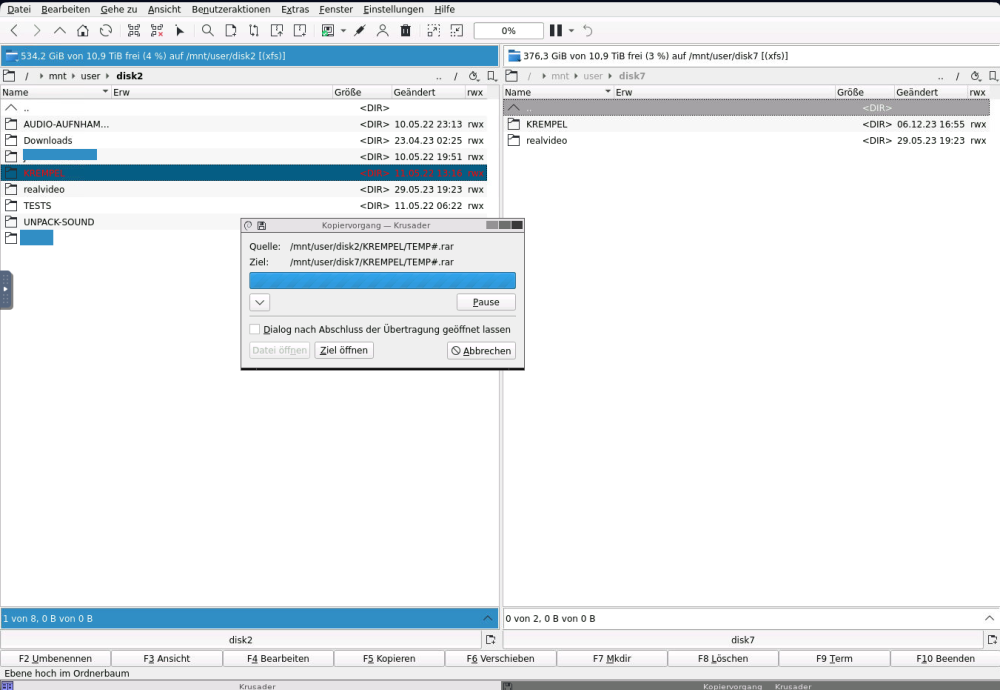Image resolution: width=1000 pixels, height=690 pixels.
Task: Click the new file page icon
Action: click(x=231, y=31)
